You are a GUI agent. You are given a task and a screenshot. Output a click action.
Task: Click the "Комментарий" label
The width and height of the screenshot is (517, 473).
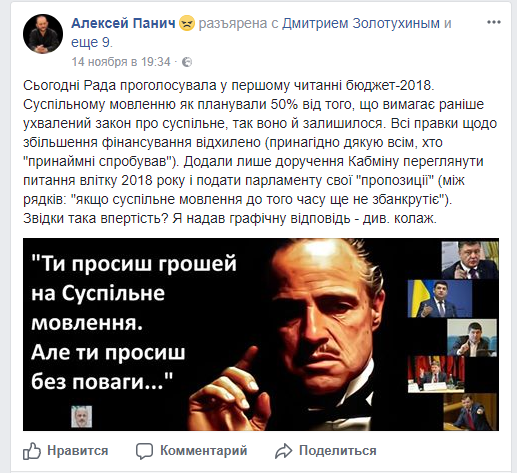(x=204, y=451)
